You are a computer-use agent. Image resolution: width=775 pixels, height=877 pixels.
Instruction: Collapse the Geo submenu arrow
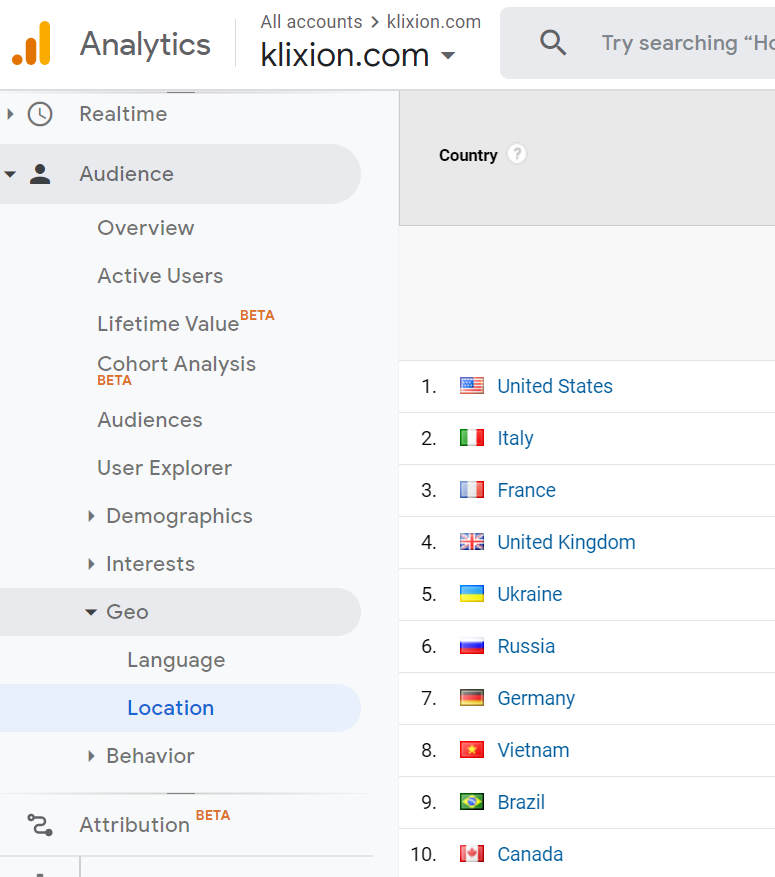[x=91, y=612]
